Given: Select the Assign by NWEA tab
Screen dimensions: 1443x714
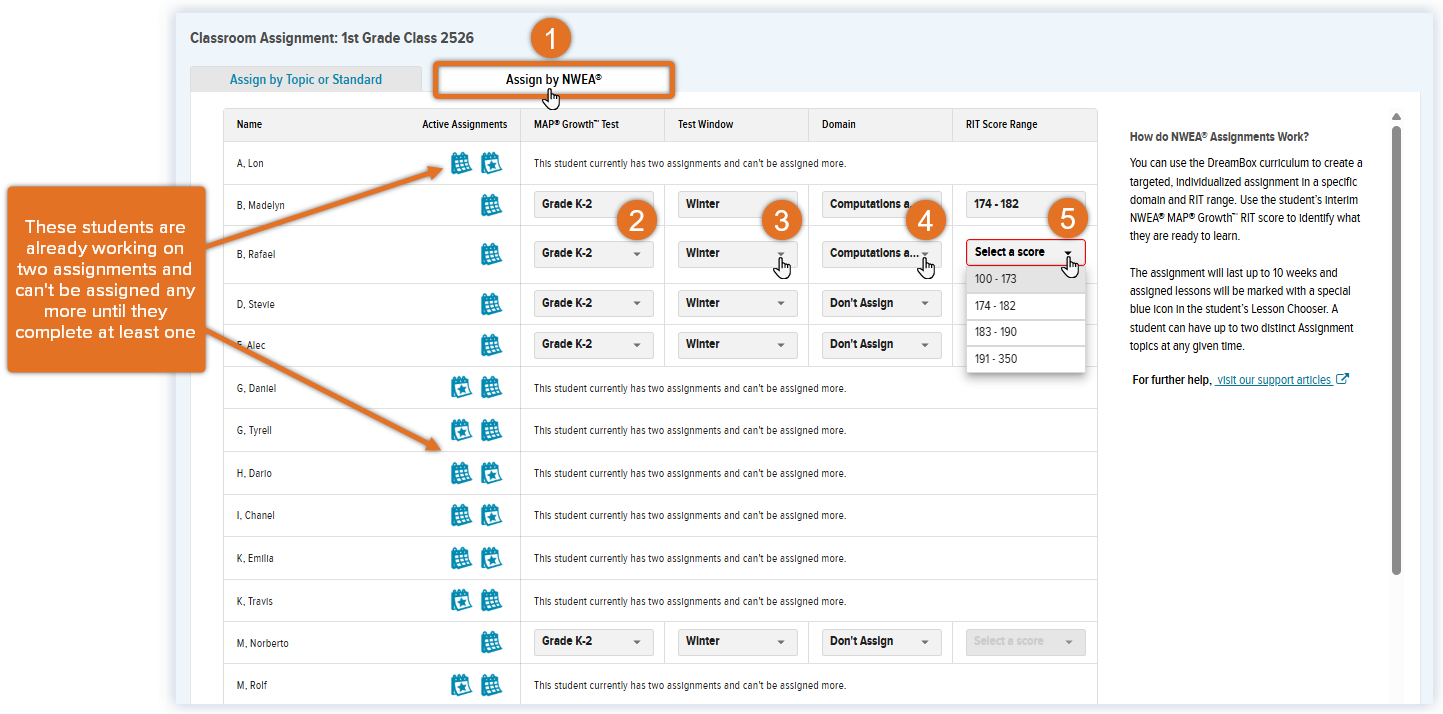Looking at the screenshot, I should [553, 79].
